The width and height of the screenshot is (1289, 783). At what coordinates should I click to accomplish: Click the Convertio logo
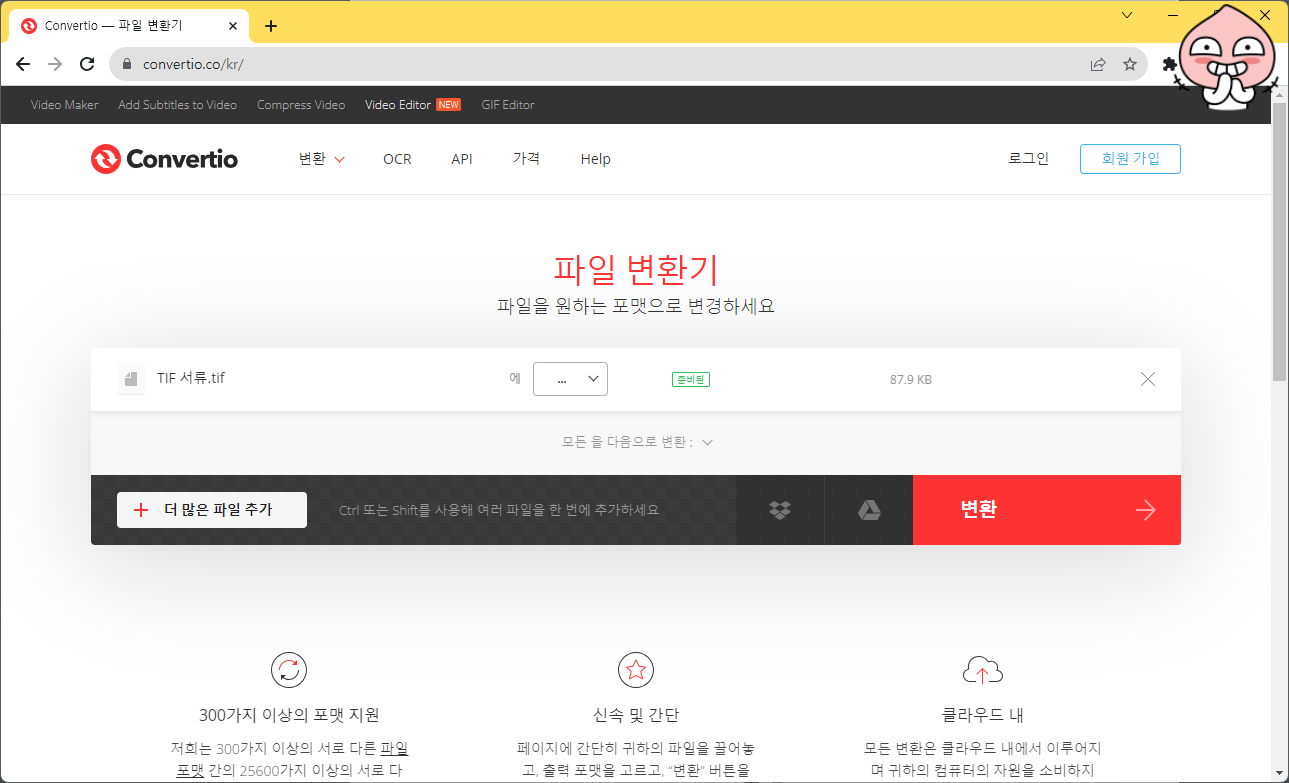(x=163, y=158)
